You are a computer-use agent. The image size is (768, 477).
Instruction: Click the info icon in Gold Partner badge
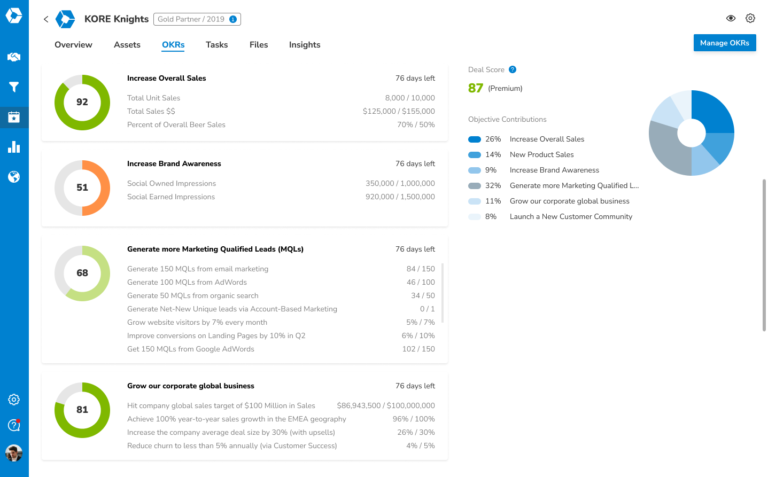[233, 19]
